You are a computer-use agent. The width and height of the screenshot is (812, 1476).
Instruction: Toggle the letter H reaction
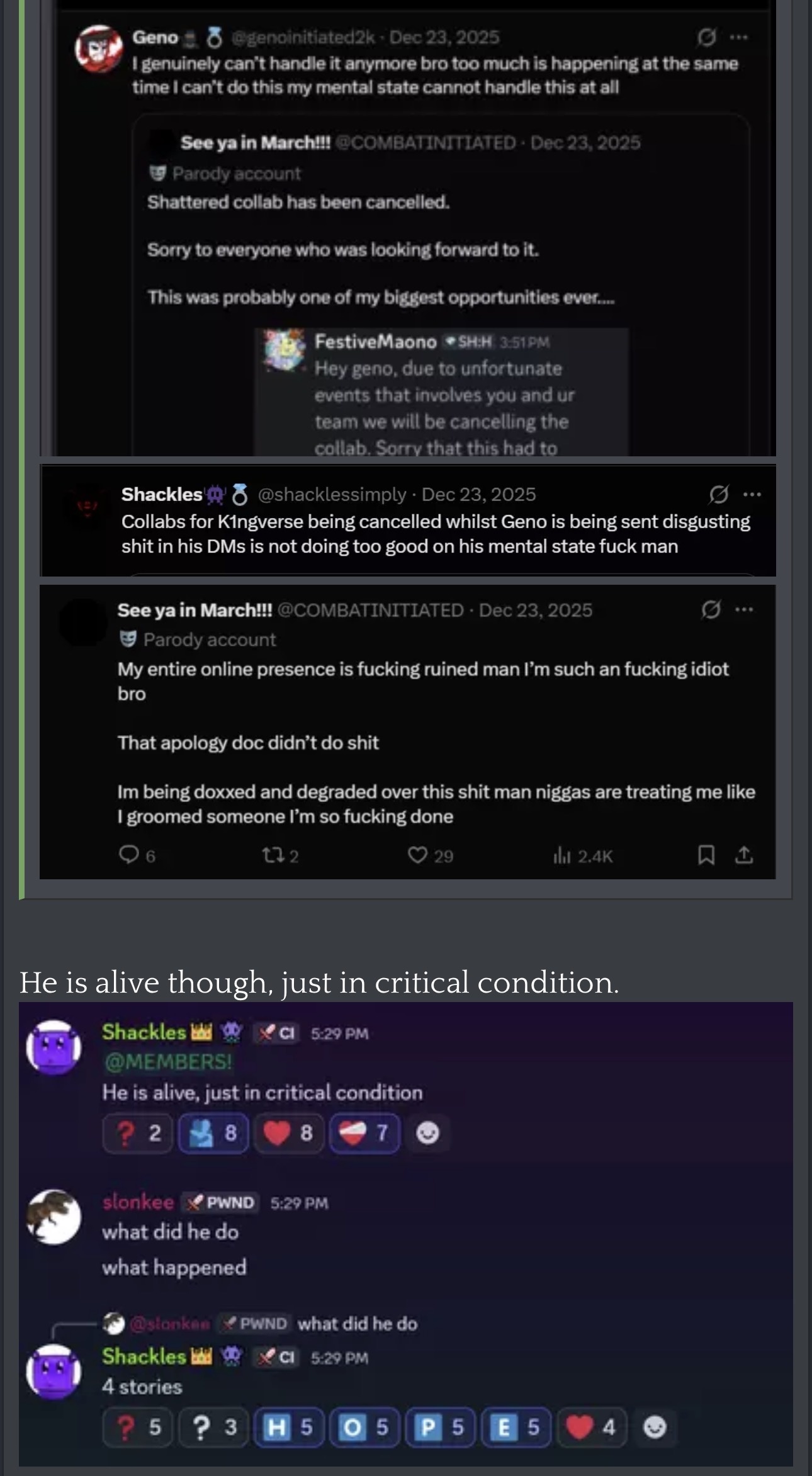[289, 1427]
